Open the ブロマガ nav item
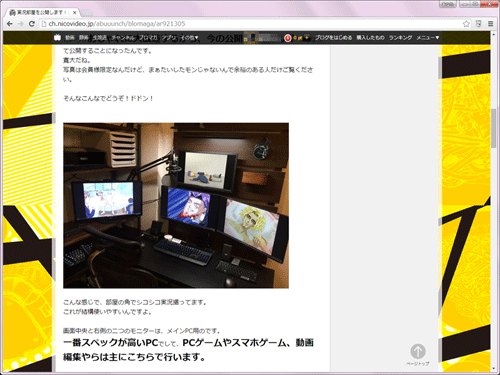 point(148,38)
